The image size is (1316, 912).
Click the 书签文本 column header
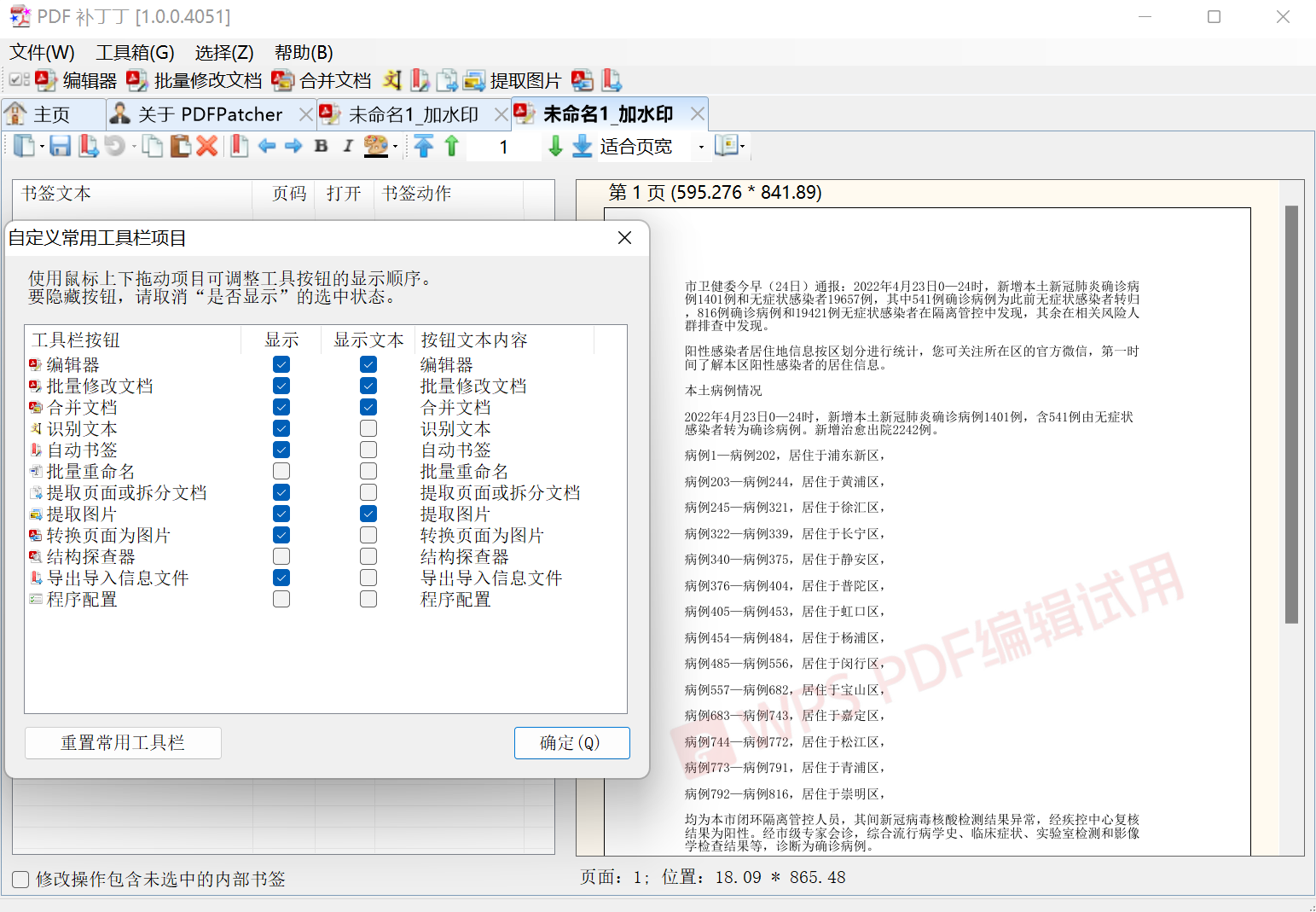tap(132, 194)
